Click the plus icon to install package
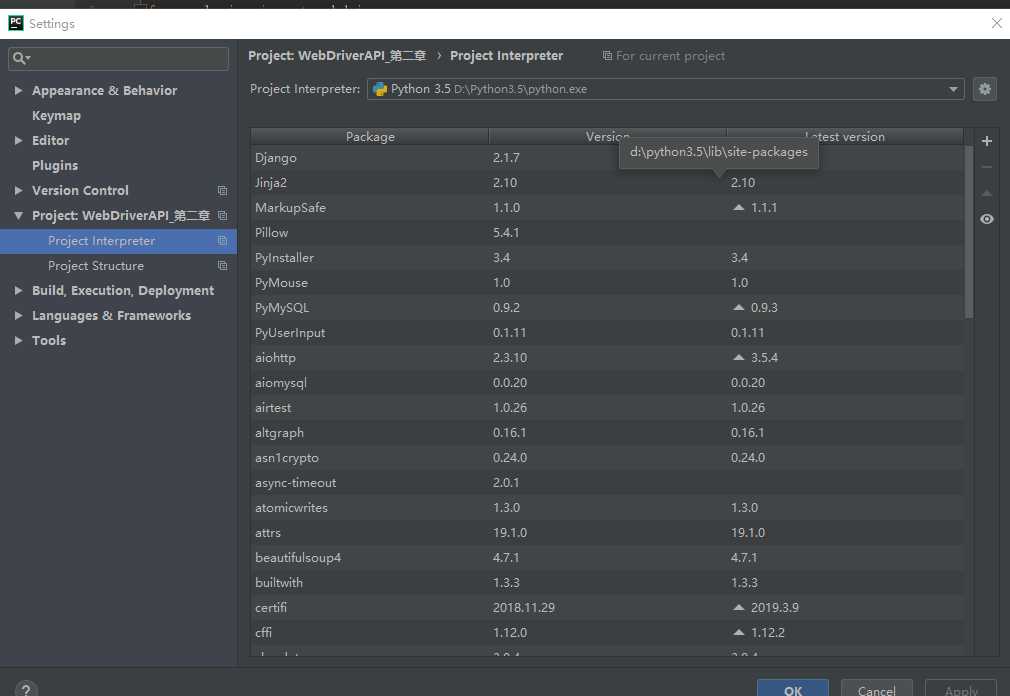 click(x=986, y=141)
